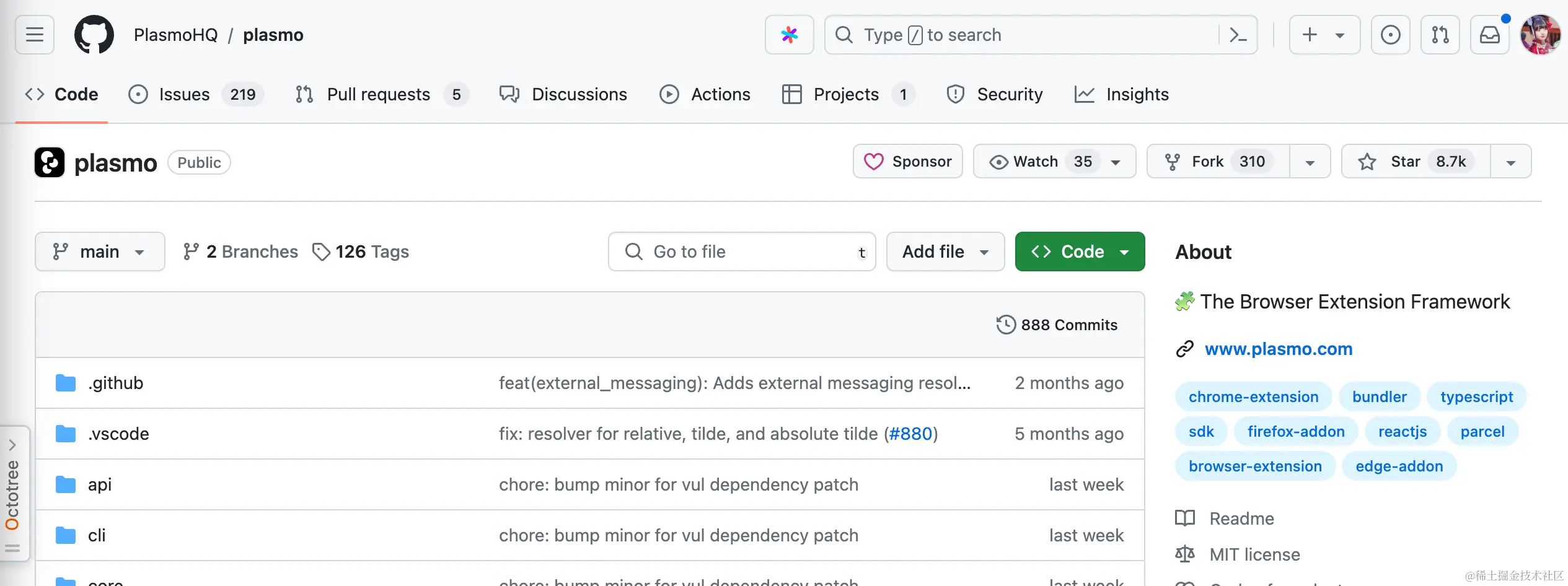This screenshot has height=586, width=1568.
Task: Click the chrome-extension topic tag
Action: point(1253,396)
